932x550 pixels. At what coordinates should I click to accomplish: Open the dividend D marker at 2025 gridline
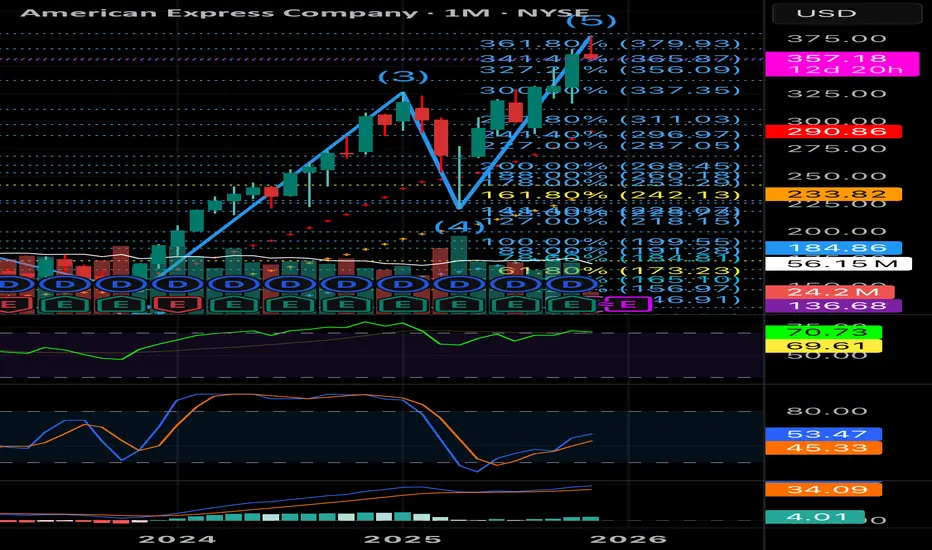[402, 284]
